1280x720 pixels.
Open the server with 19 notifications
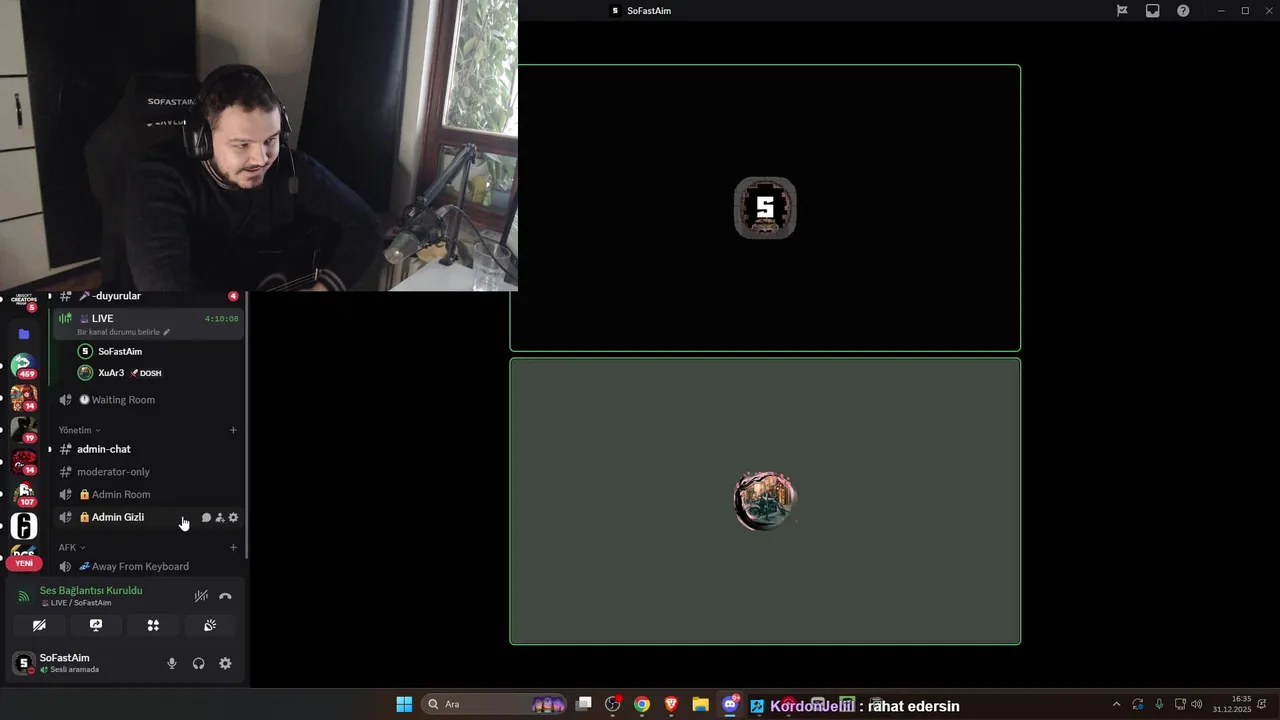coord(24,430)
